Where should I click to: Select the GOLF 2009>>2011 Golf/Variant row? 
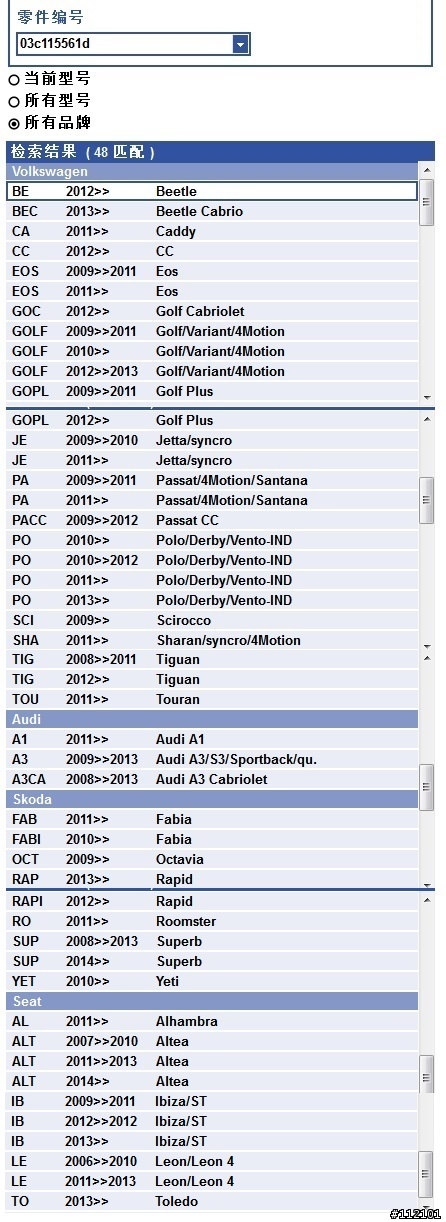(x=212, y=331)
